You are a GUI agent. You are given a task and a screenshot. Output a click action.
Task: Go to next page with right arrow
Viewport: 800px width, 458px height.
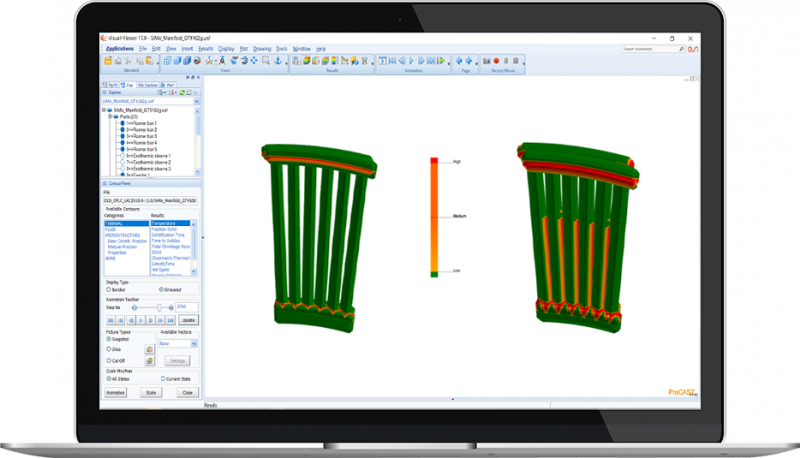(470, 61)
